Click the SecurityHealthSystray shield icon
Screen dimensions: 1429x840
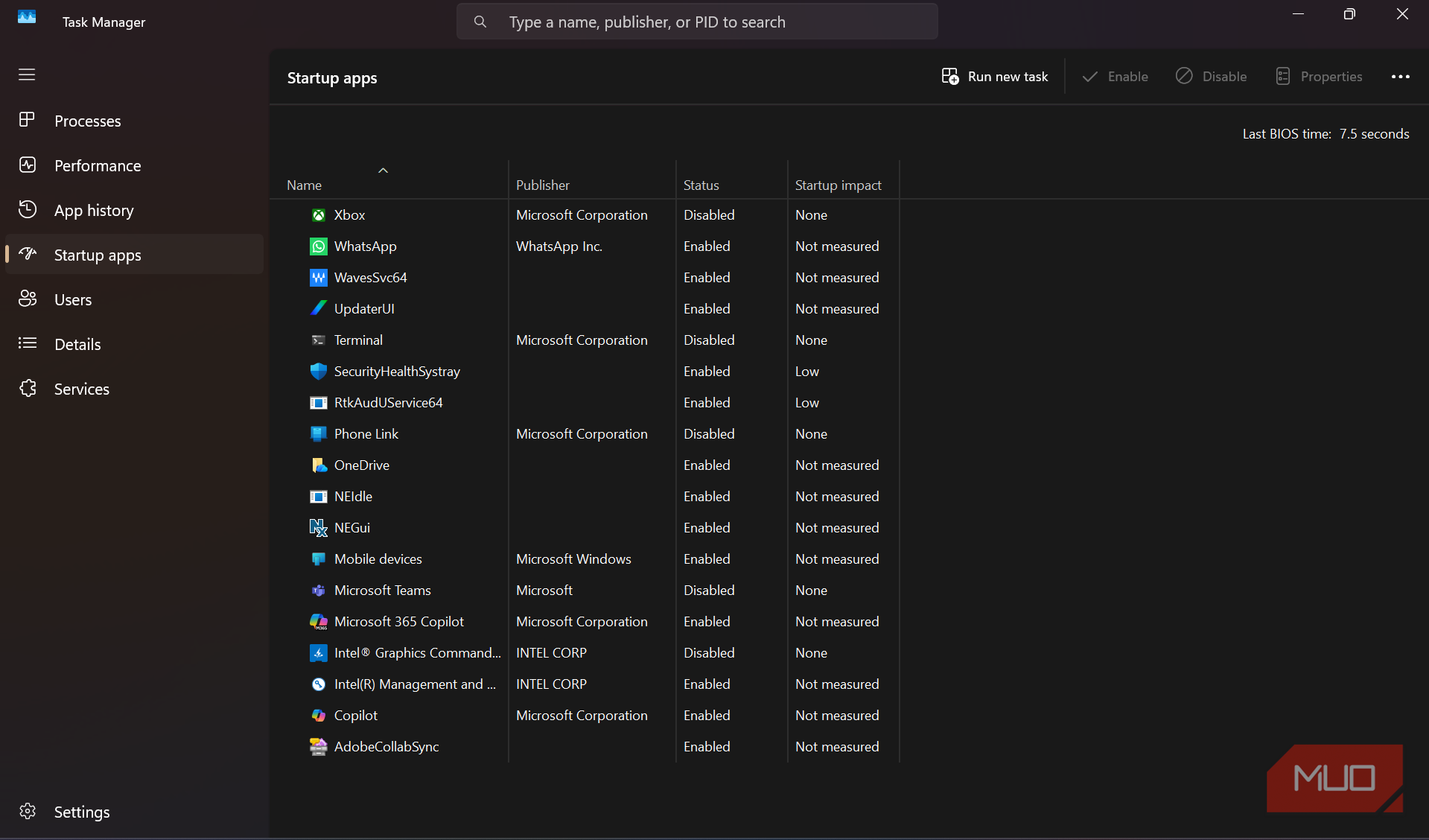(x=318, y=372)
